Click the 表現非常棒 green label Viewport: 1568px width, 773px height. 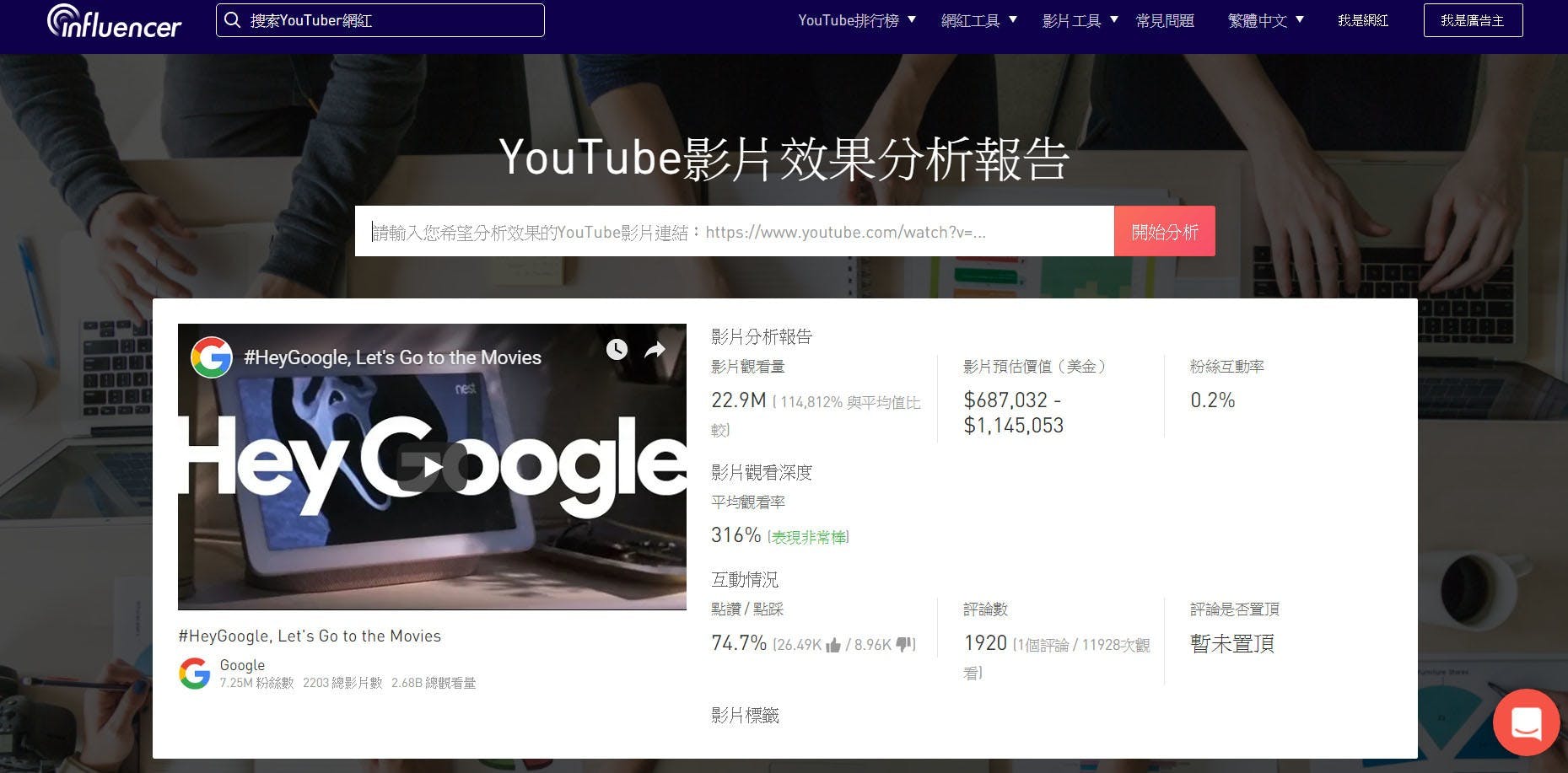pos(808,537)
